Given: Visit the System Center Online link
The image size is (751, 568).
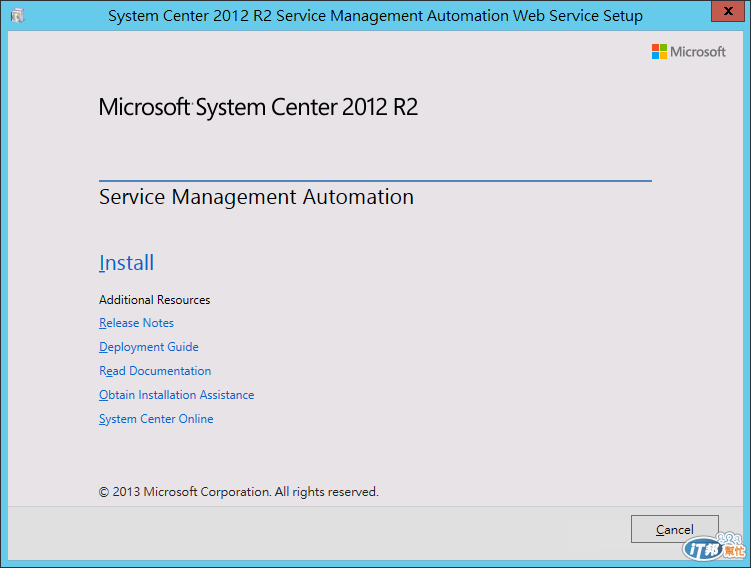Looking at the screenshot, I should coord(156,419).
